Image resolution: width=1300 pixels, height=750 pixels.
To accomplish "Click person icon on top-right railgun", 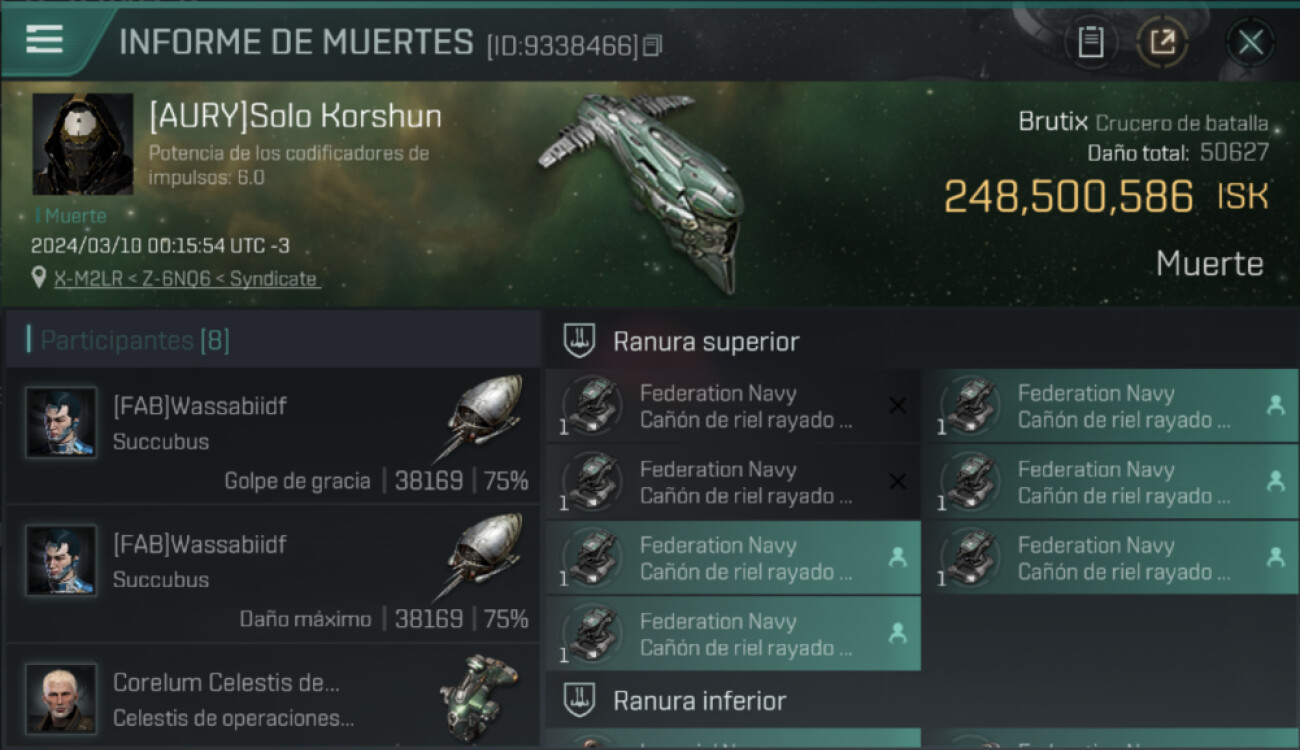I will (x=1275, y=405).
